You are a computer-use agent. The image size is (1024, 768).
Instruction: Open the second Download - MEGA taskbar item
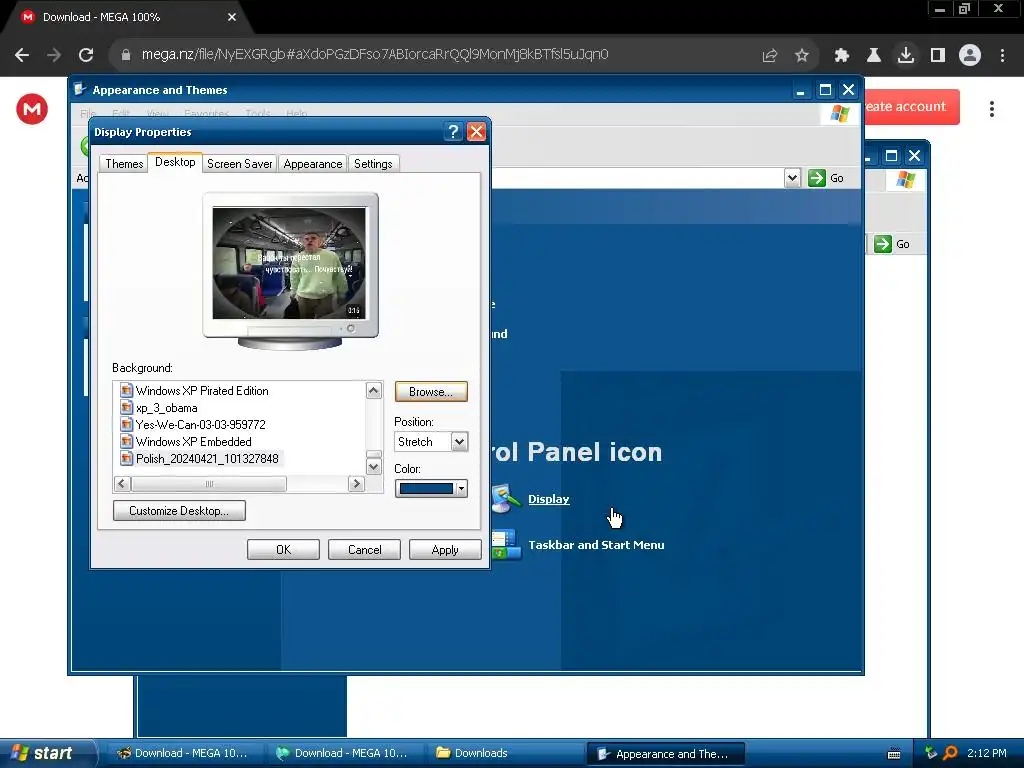tap(343, 754)
